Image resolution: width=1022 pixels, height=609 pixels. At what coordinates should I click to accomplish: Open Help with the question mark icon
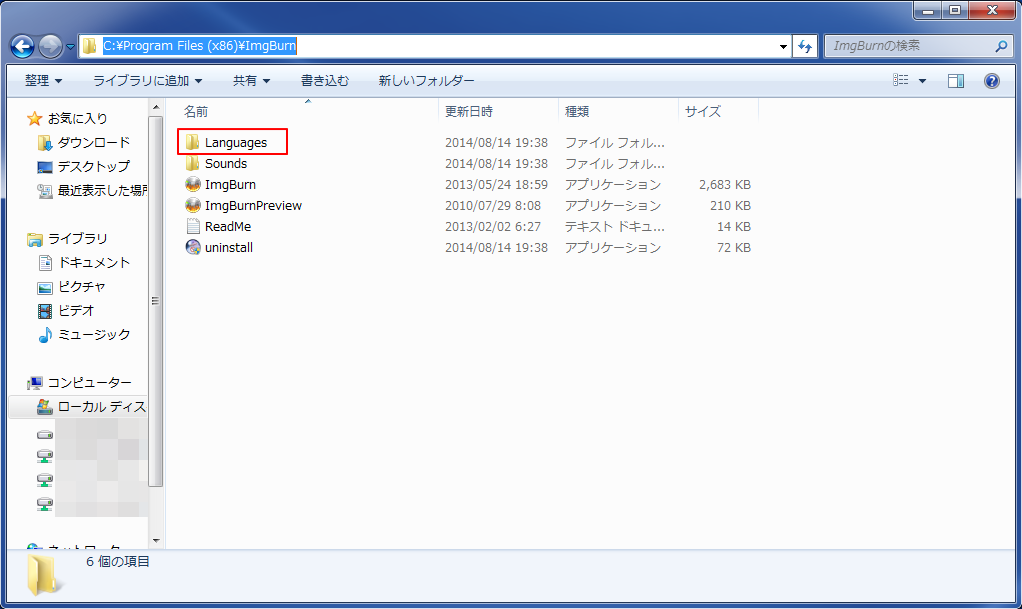click(992, 81)
